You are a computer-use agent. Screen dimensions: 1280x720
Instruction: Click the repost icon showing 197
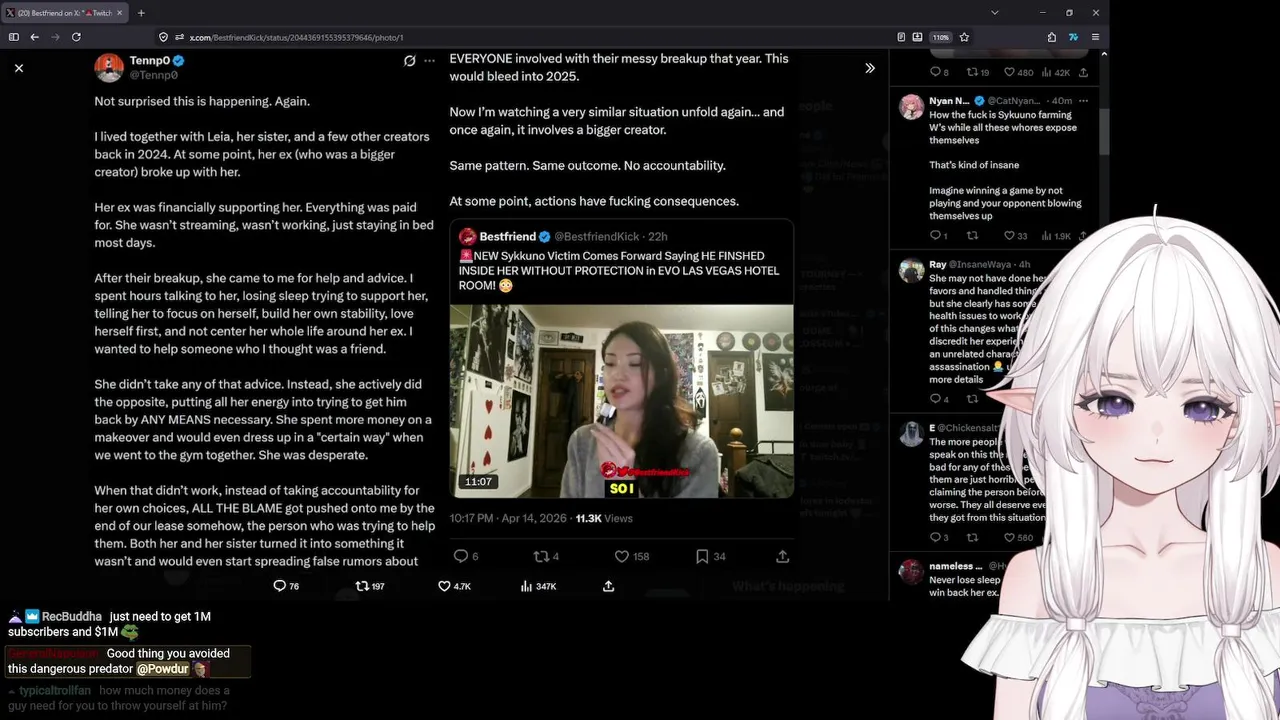click(371, 586)
